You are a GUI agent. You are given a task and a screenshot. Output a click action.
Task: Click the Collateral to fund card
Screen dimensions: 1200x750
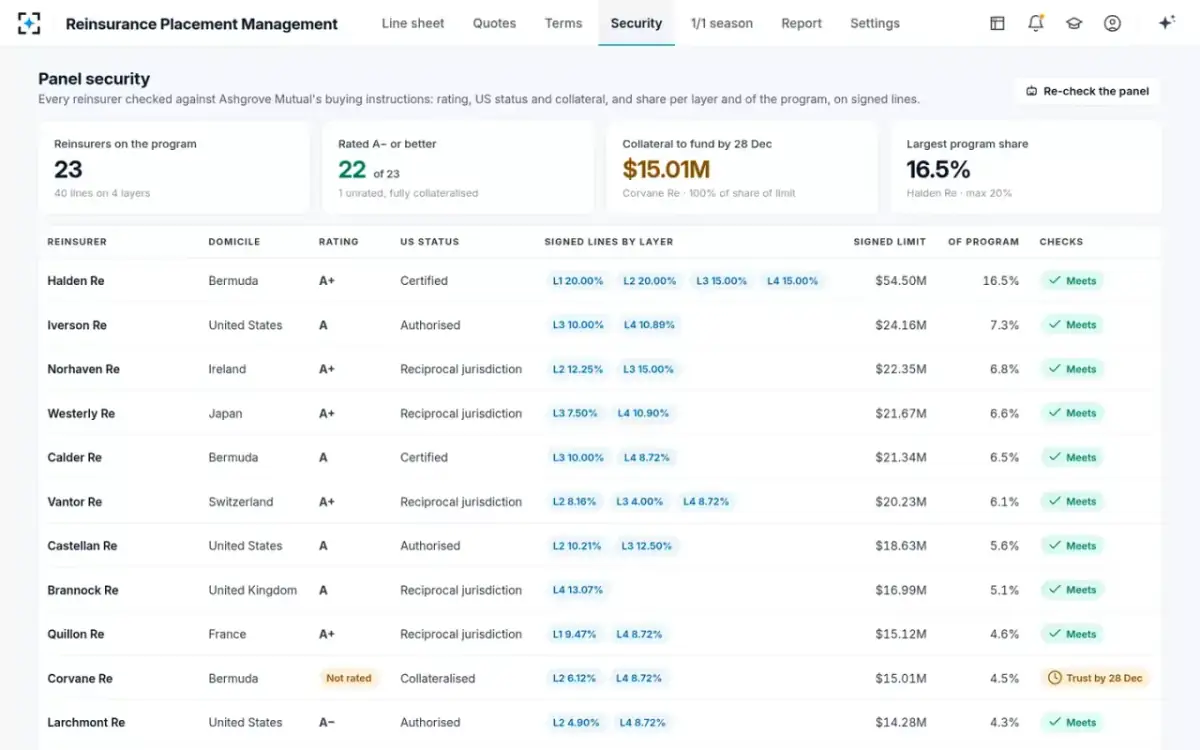pos(742,167)
